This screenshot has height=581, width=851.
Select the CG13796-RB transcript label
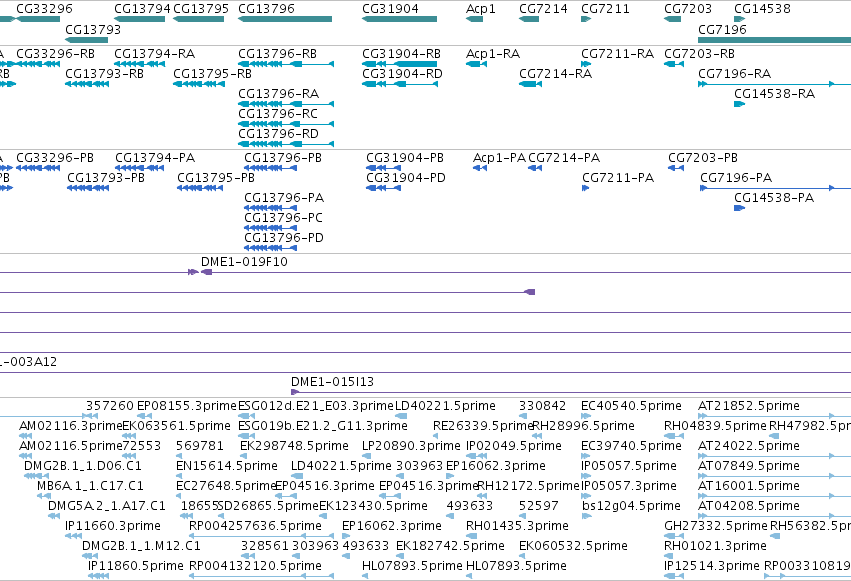(277, 54)
